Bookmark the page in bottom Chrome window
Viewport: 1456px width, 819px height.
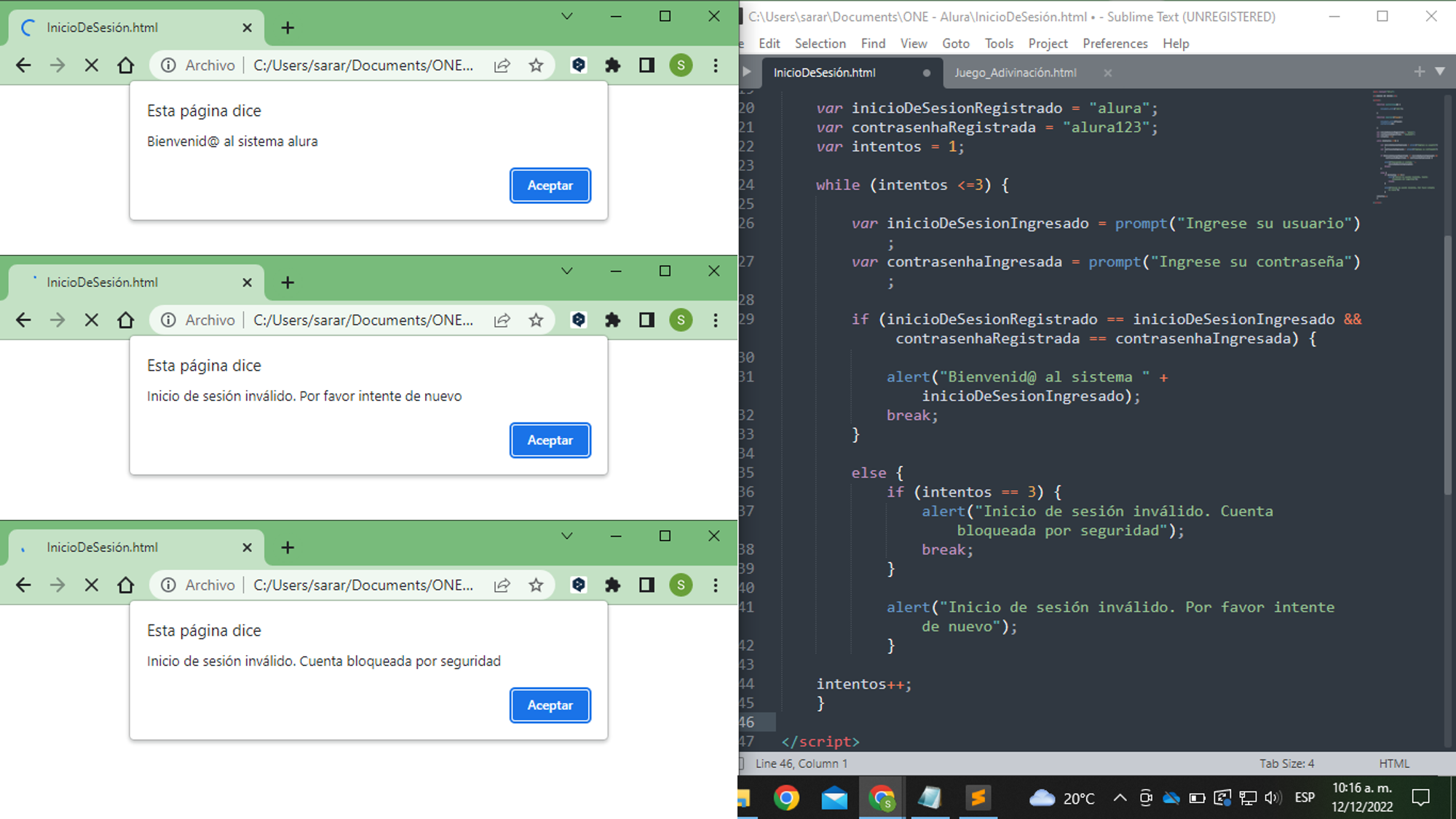pyautogui.click(x=537, y=585)
